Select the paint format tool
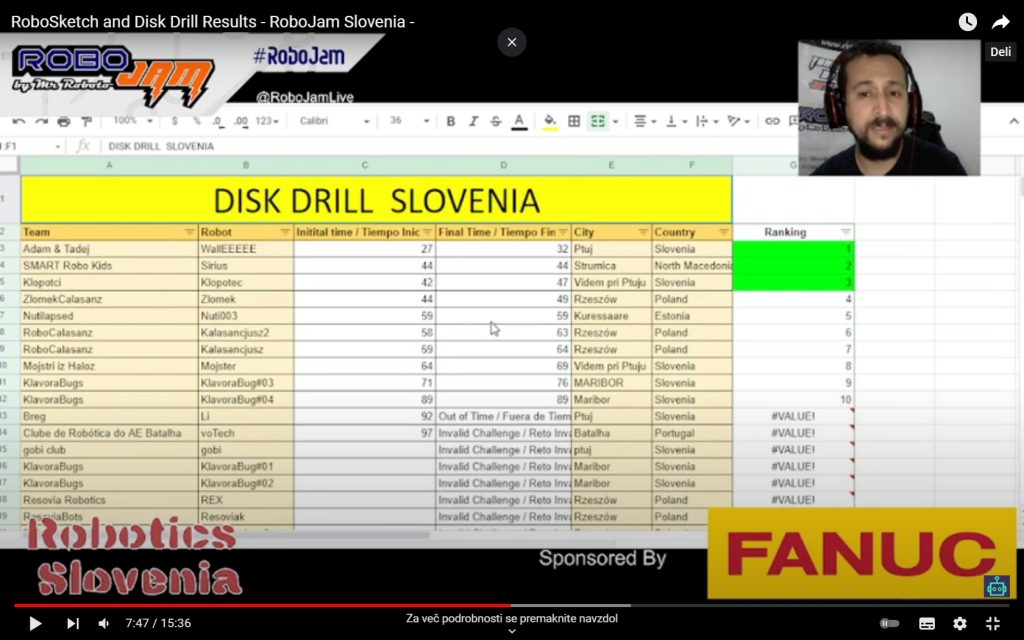 pos(86,121)
